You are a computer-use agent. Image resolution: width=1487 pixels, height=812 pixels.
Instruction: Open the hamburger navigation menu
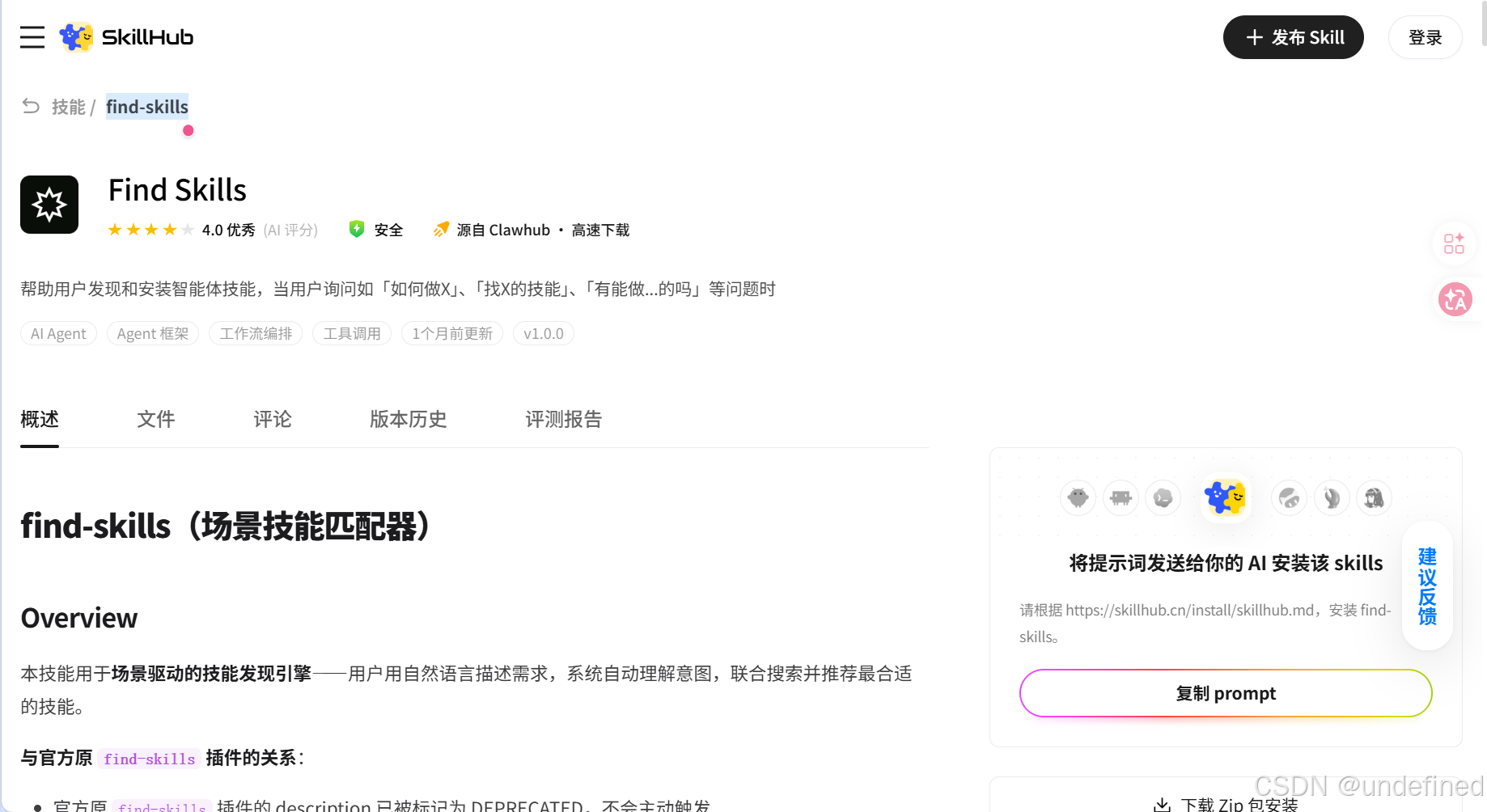point(32,37)
